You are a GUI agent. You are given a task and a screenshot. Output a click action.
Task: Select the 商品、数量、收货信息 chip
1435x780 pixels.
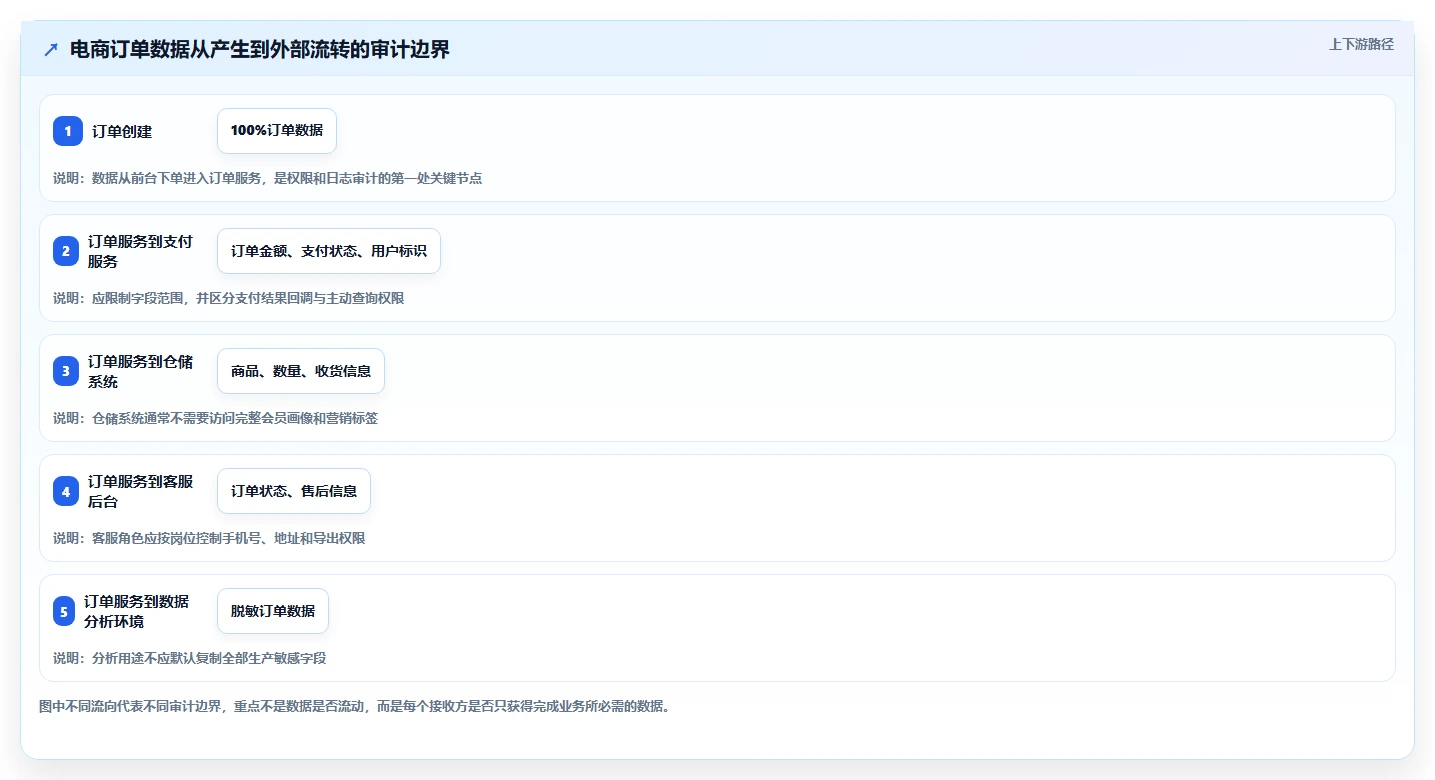(301, 371)
